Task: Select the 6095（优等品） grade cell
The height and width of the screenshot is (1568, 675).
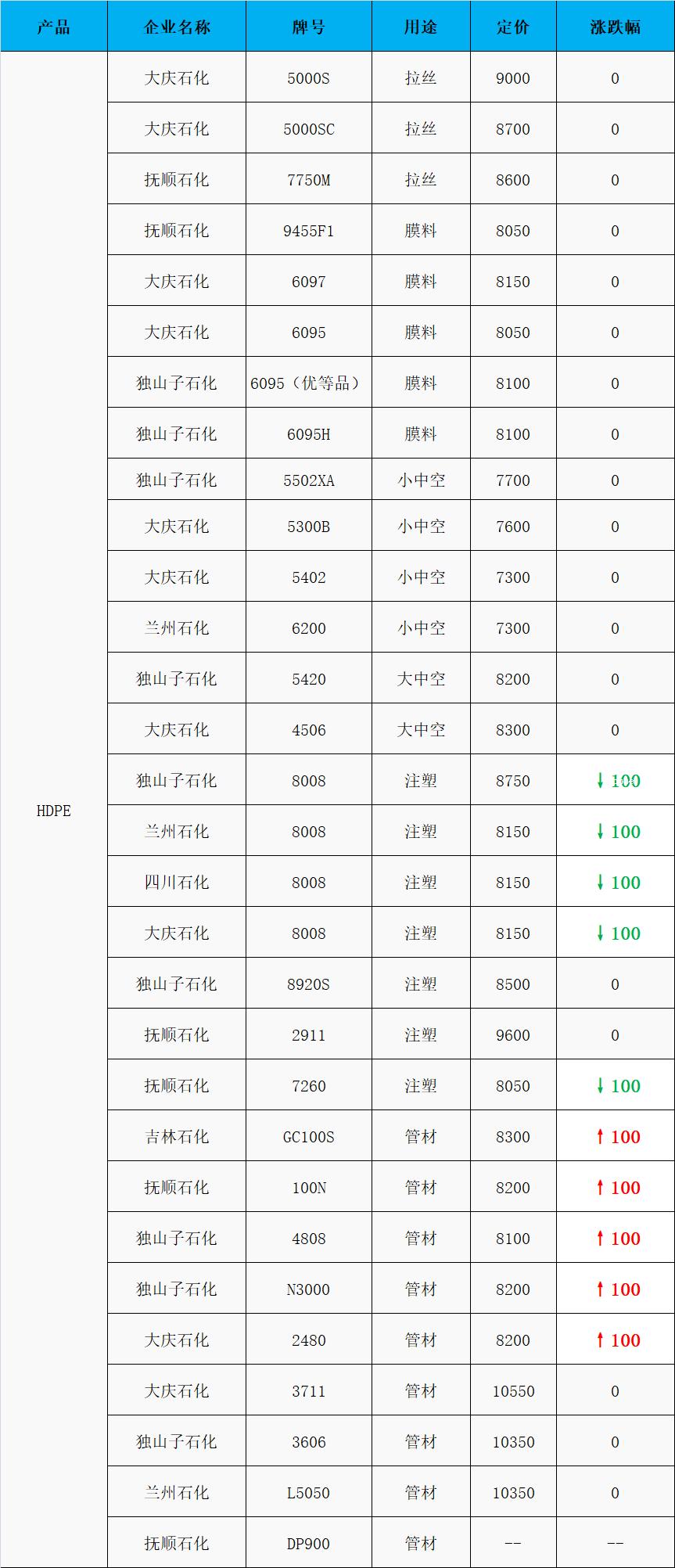Action: coord(308,383)
